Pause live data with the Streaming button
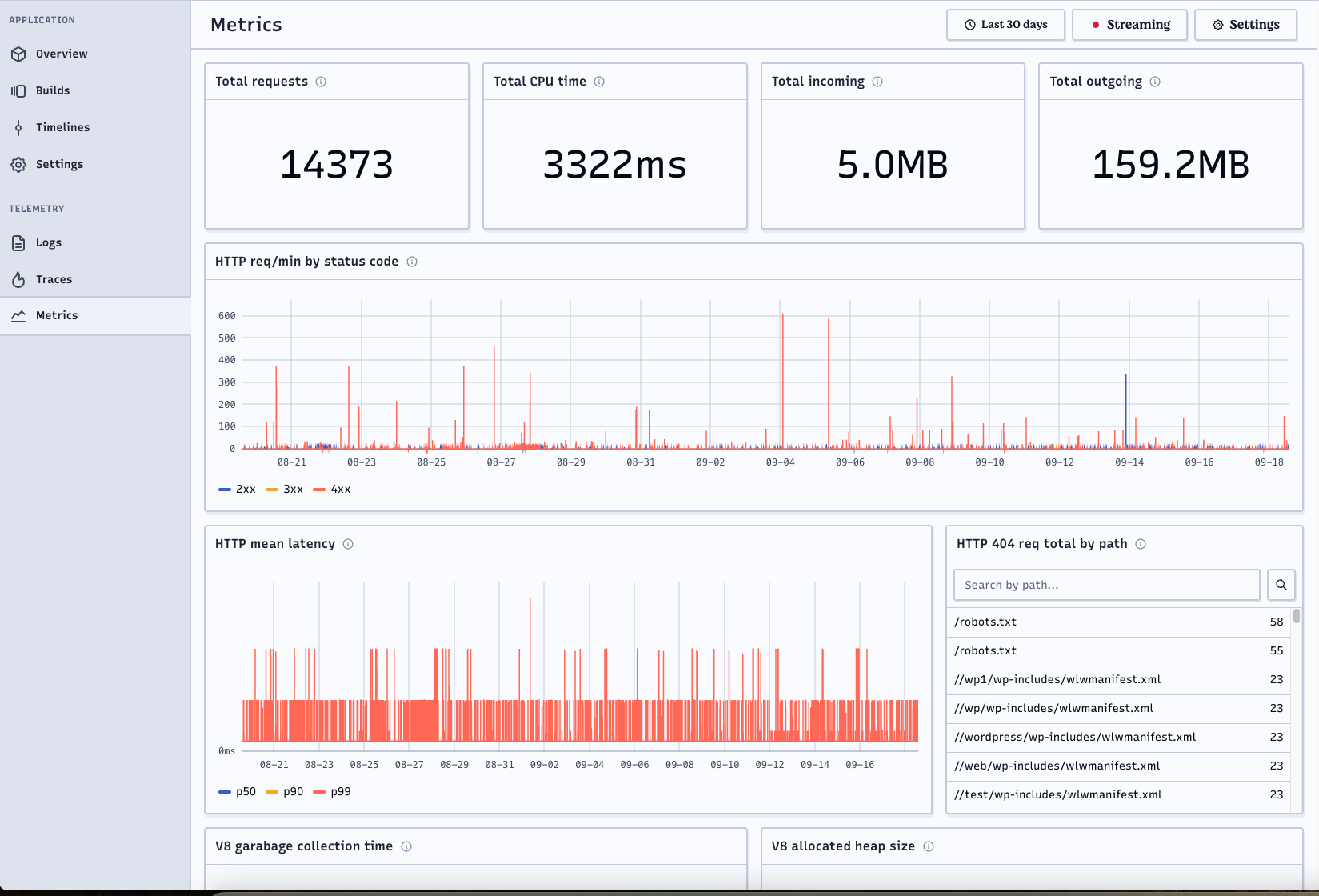The height and width of the screenshot is (896, 1319). [1129, 25]
